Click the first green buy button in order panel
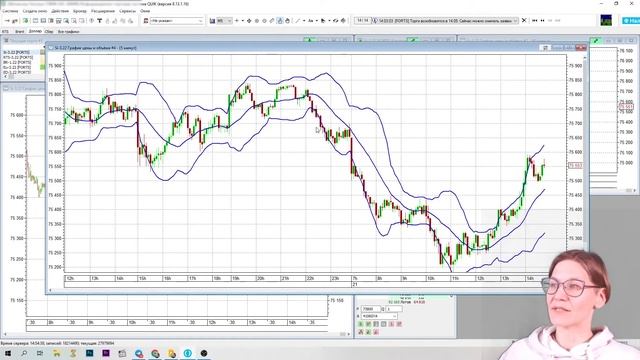 coord(361,324)
